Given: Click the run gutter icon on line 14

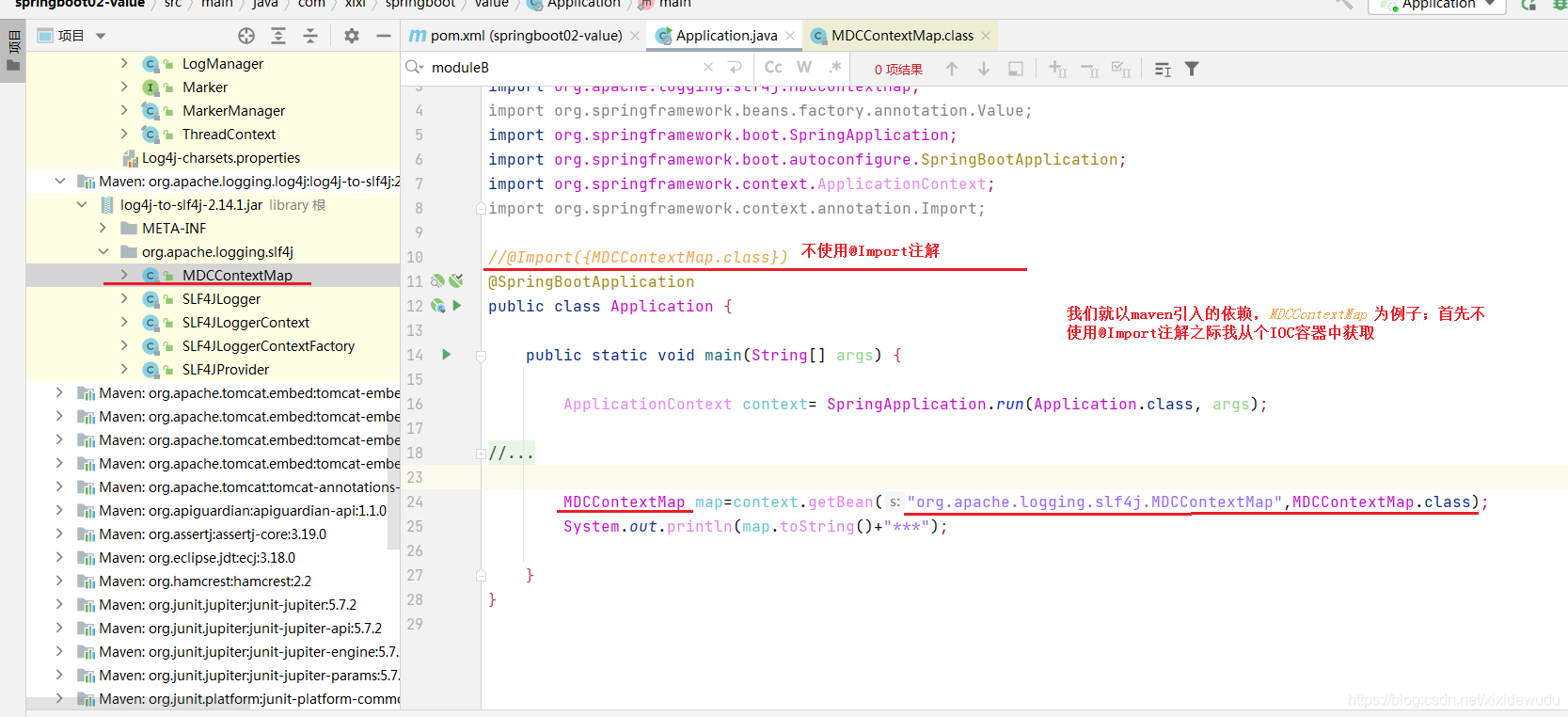Looking at the screenshot, I should [447, 355].
